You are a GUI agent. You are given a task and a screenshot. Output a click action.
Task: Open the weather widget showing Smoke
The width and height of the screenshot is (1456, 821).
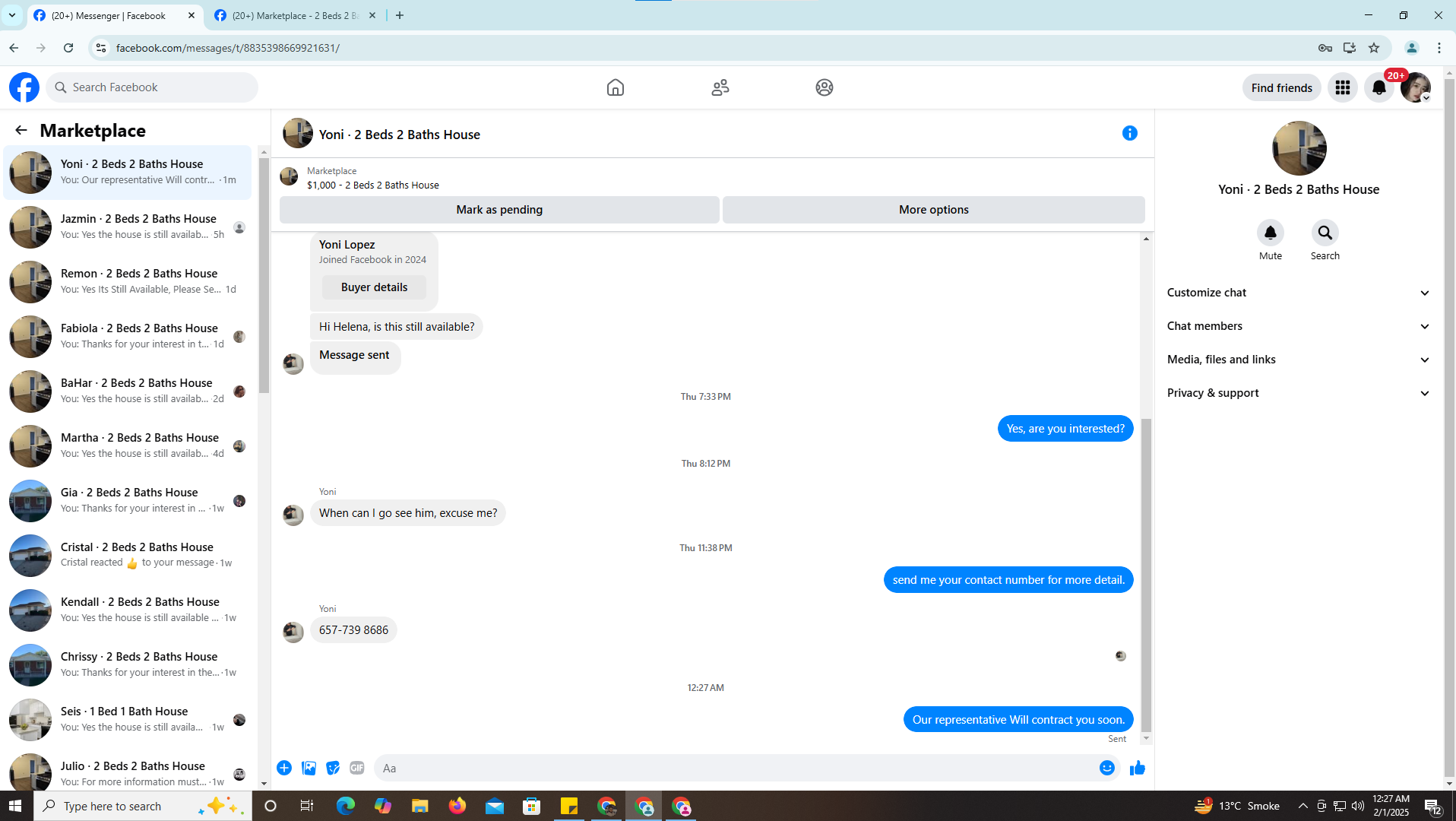tap(1237, 806)
